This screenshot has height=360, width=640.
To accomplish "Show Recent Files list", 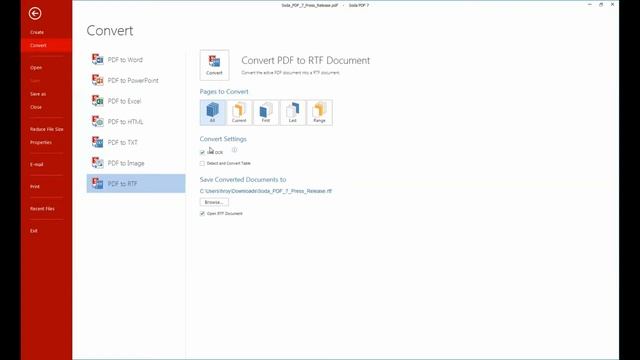I will click(x=42, y=209).
